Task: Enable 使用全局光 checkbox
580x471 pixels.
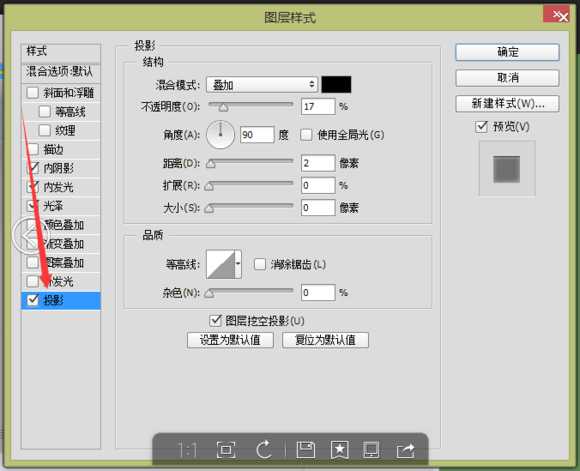Action: click(x=306, y=135)
